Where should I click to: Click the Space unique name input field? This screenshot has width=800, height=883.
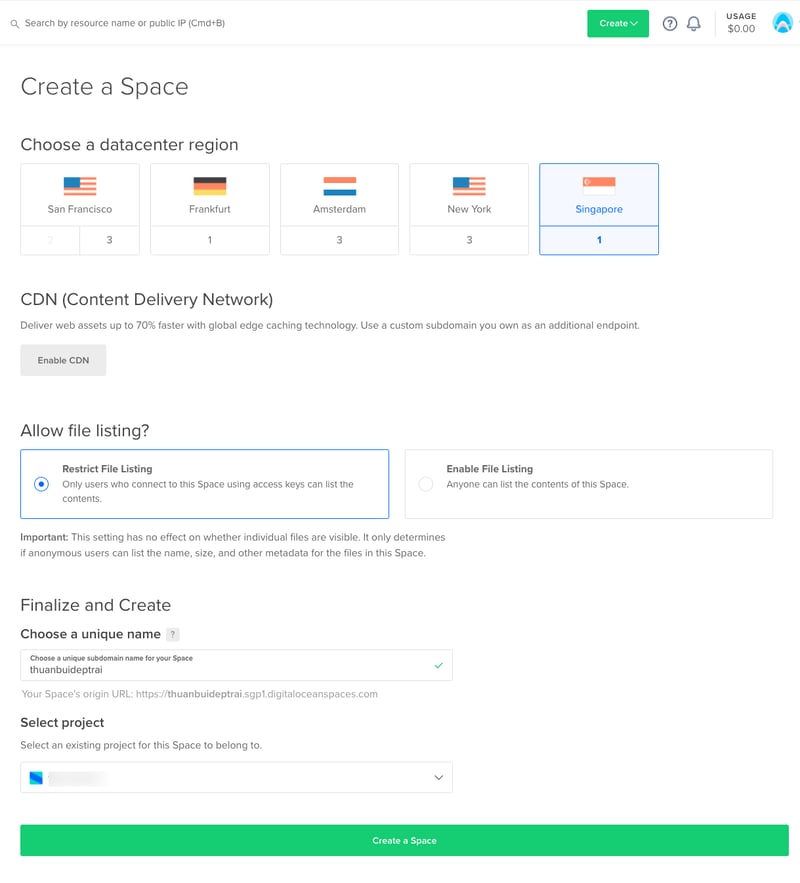(225, 669)
